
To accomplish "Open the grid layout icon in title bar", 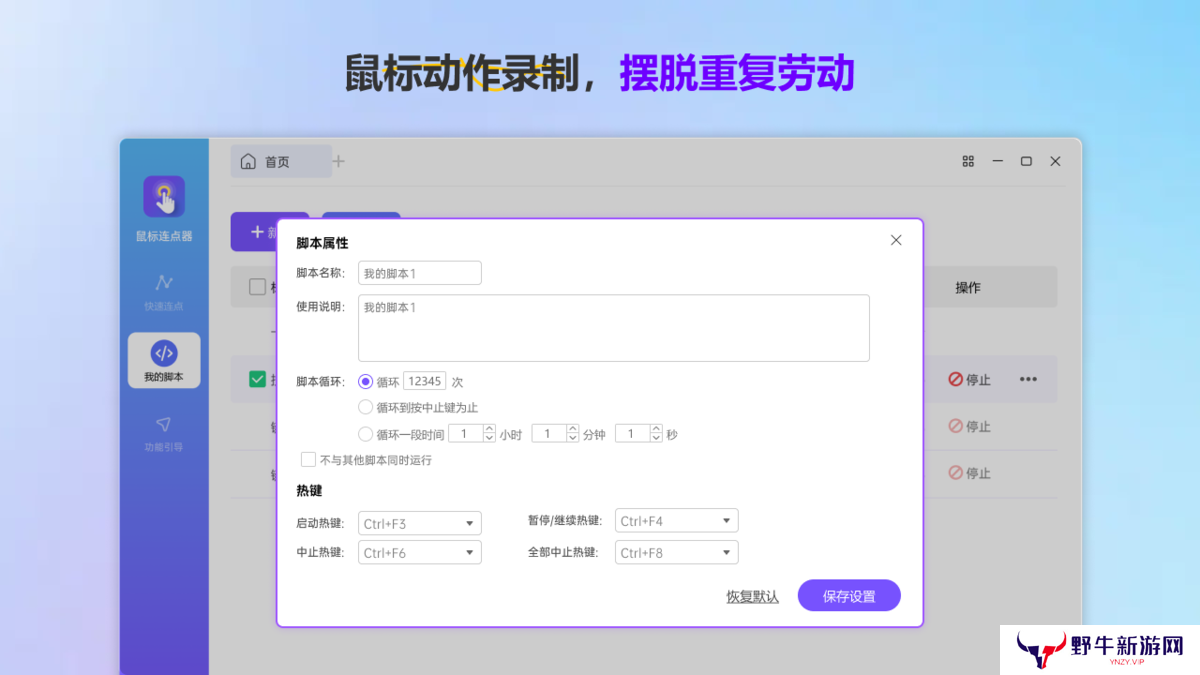I will pos(968,161).
